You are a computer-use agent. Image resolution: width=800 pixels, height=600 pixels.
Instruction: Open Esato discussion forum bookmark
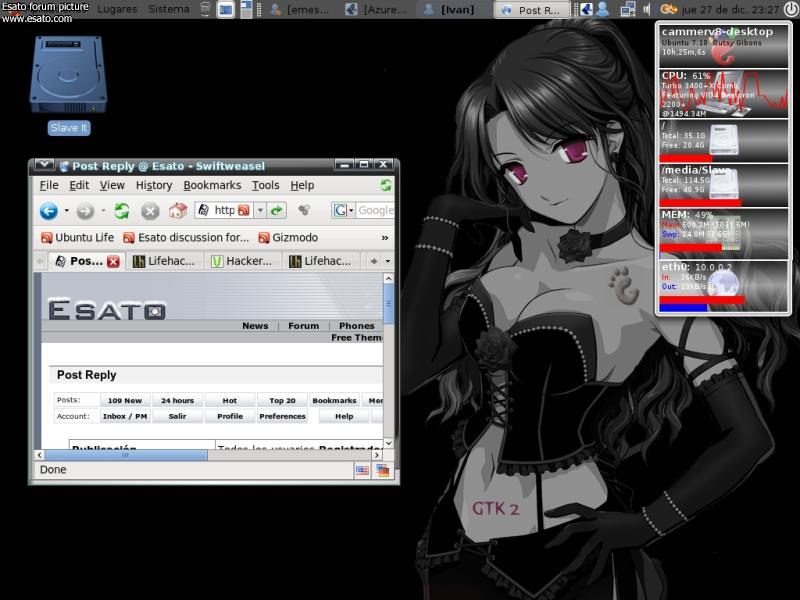pyautogui.click(x=186, y=238)
